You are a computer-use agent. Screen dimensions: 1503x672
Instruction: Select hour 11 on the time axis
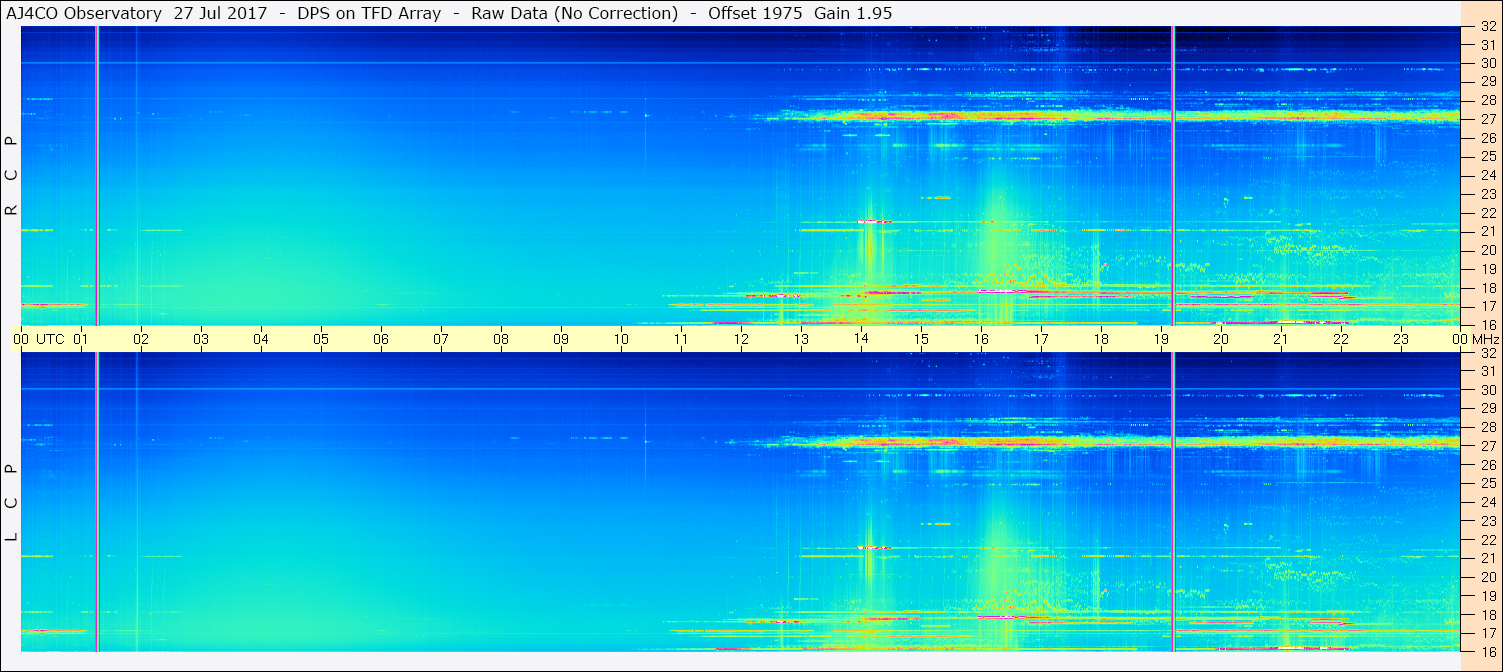681,339
